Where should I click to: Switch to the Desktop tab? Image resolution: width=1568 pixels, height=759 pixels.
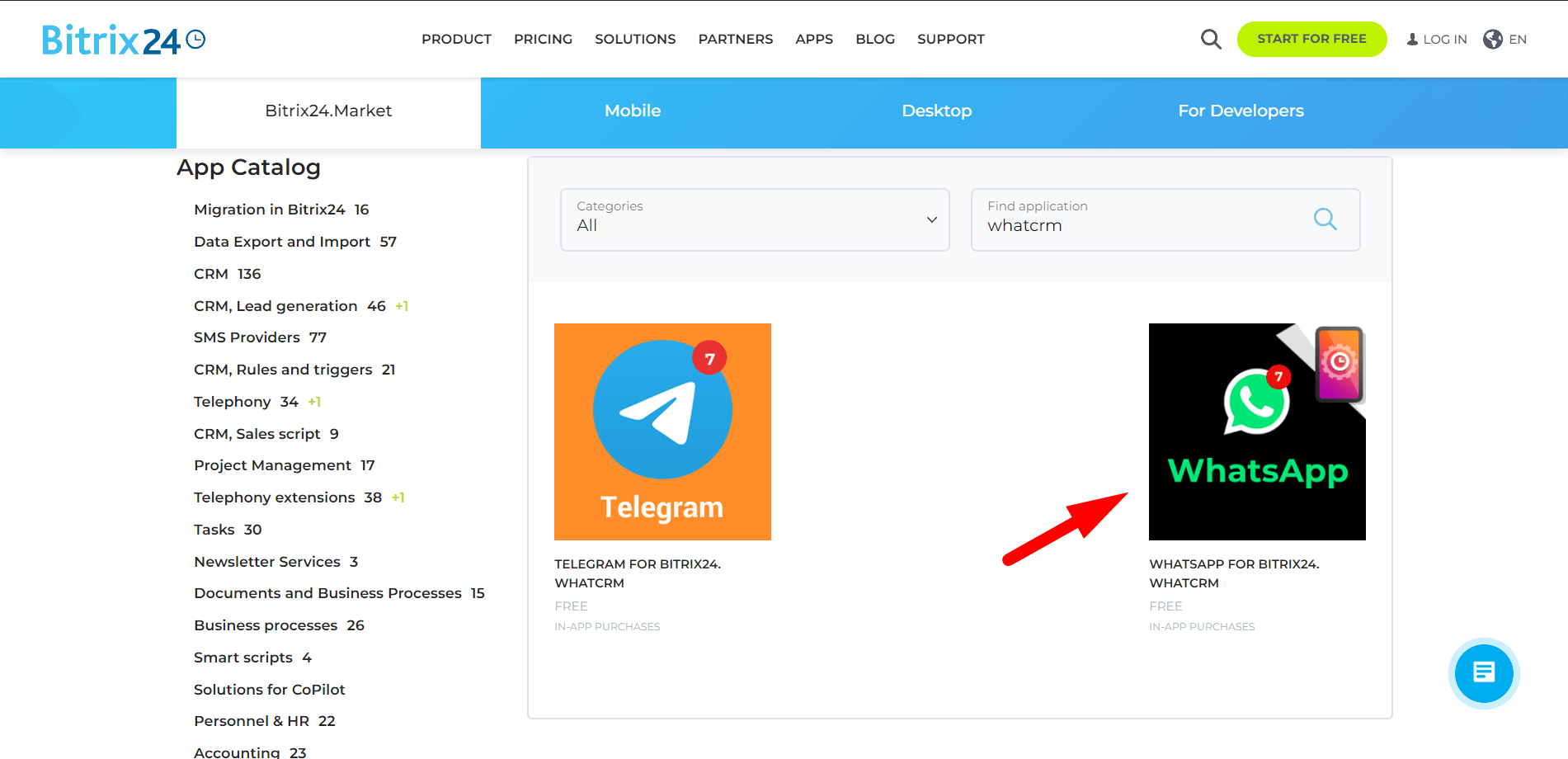click(x=936, y=111)
